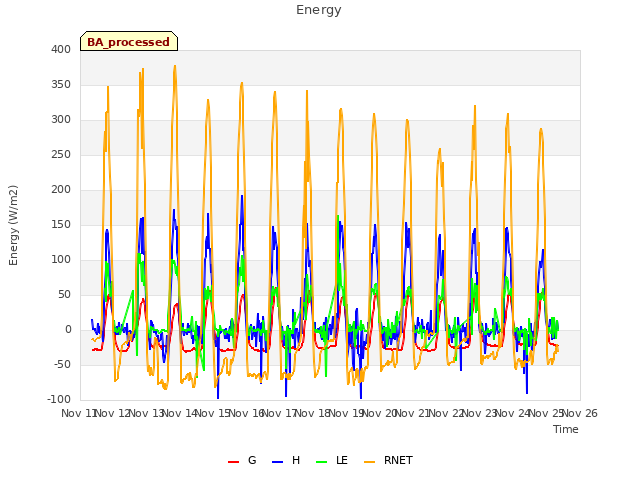Click the BA_processed label box
Image resolution: width=640 pixels, height=480 pixels.
pos(129,41)
